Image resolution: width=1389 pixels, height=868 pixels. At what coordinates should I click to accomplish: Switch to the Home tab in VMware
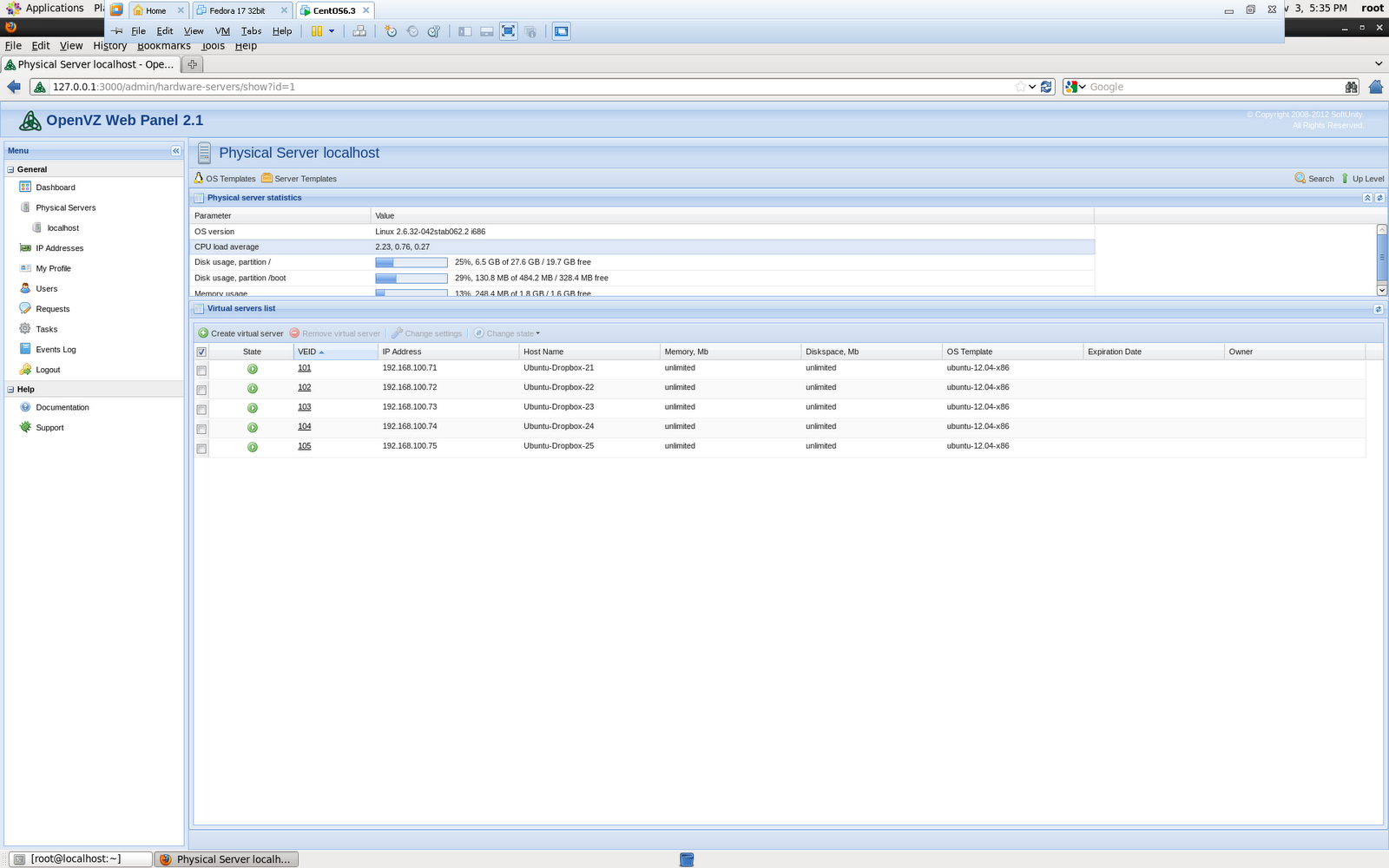pyautogui.click(x=156, y=10)
